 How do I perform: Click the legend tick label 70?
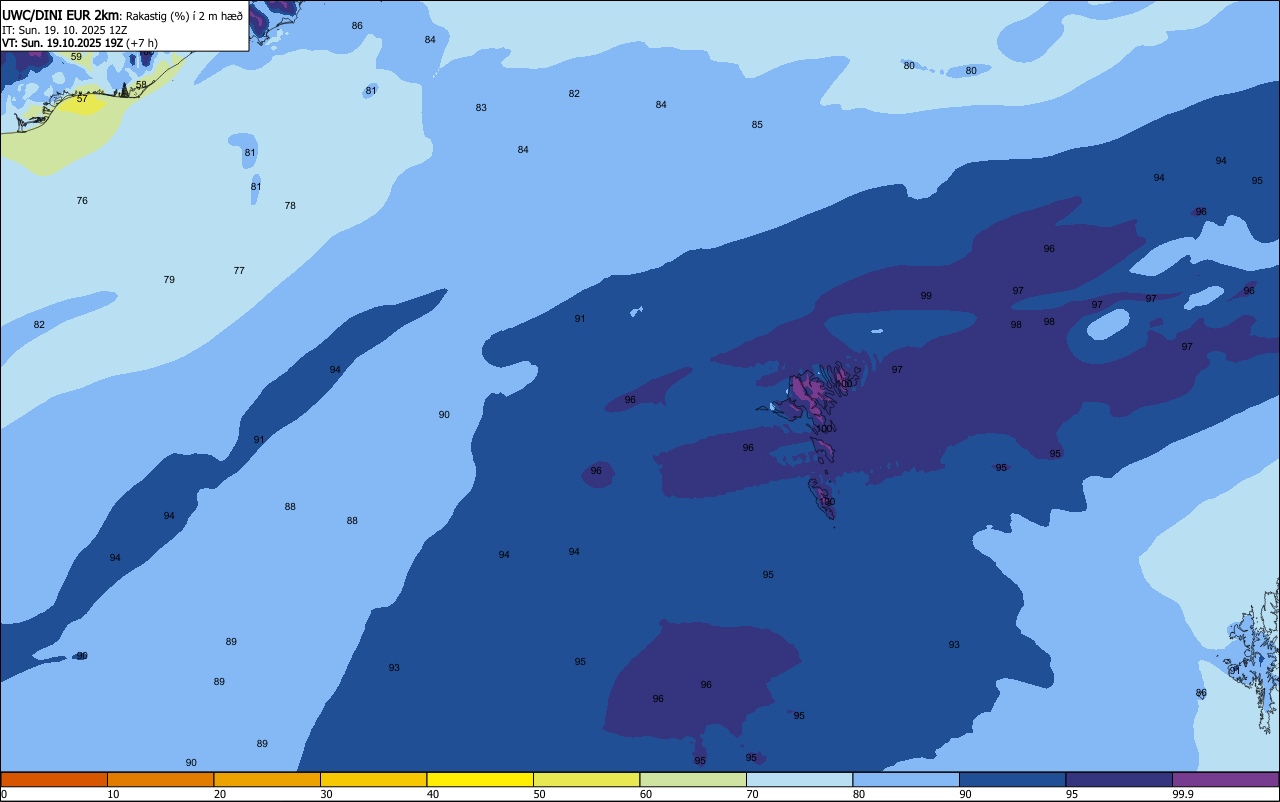click(x=752, y=794)
